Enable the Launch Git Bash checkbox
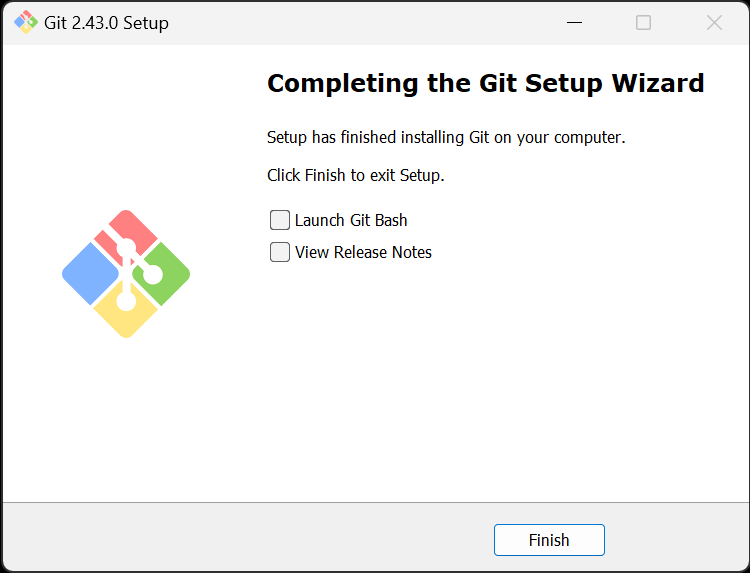This screenshot has width=750, height=573. coord(280,220)
